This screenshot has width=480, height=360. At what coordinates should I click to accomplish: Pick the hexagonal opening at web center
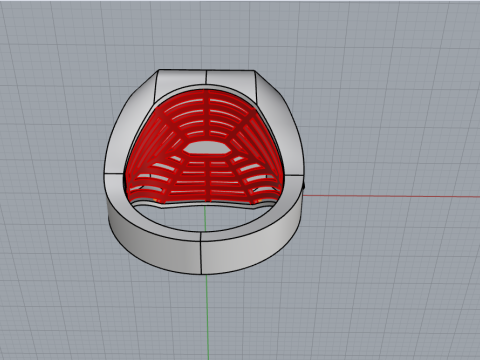click(x=207, y=148)
